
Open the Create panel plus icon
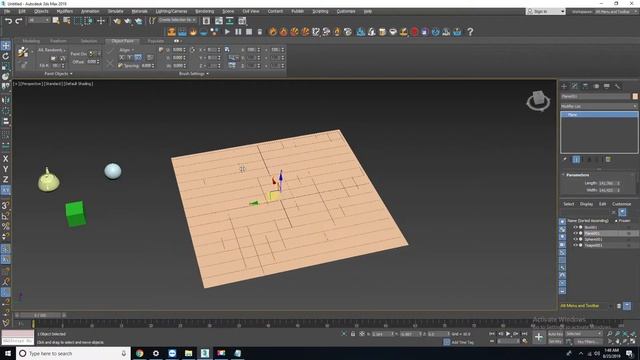[x=564, y=86]
